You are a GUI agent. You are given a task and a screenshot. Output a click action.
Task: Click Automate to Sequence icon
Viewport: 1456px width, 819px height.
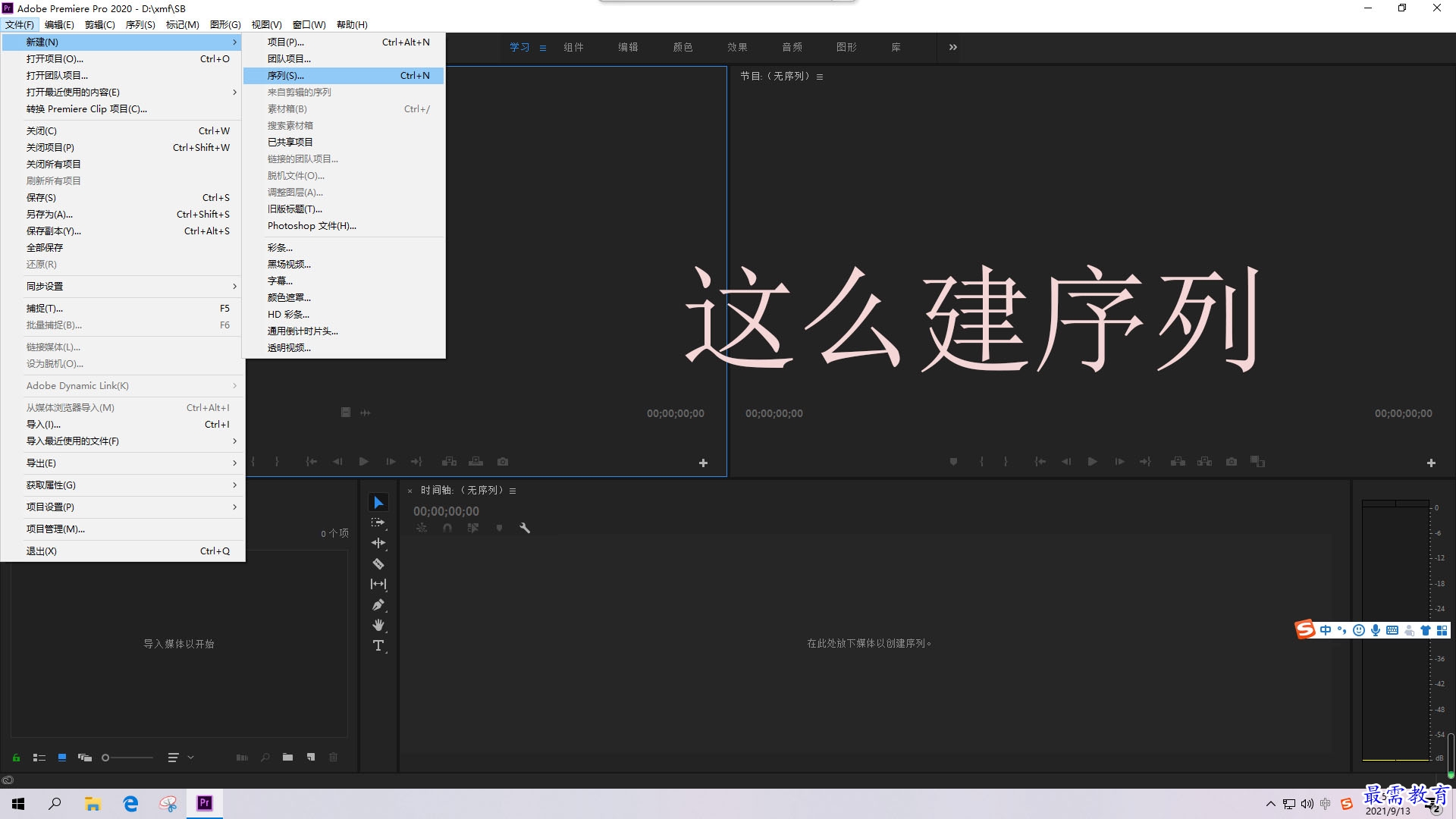coord(242,758)
